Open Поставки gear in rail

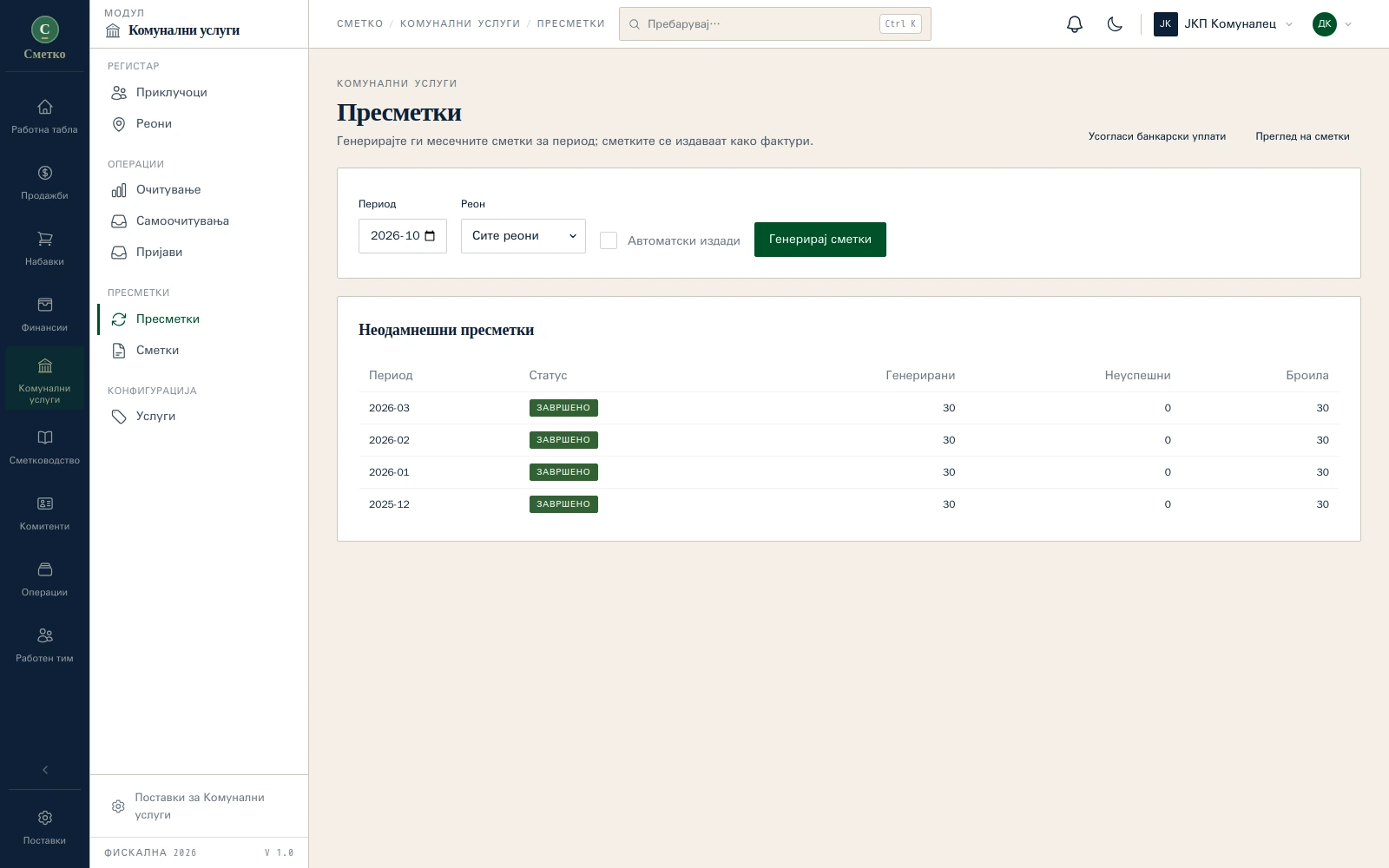click(45, 827)
